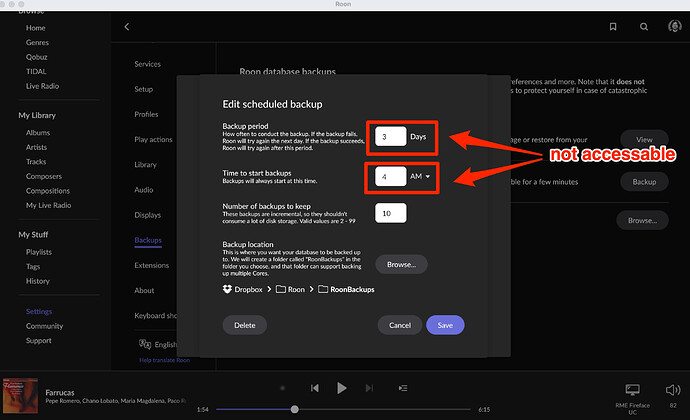Browse for backup location in dialog
The width and height of the screenshot is (690, 420).
coord(401,264)
